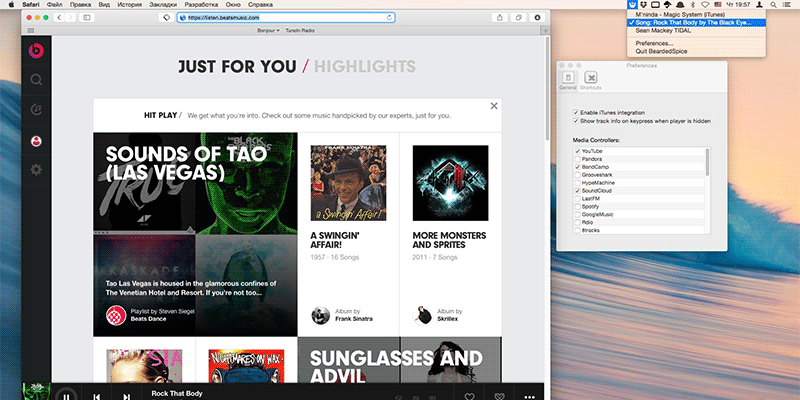Enable LastFM media controller

coord(578,198)
